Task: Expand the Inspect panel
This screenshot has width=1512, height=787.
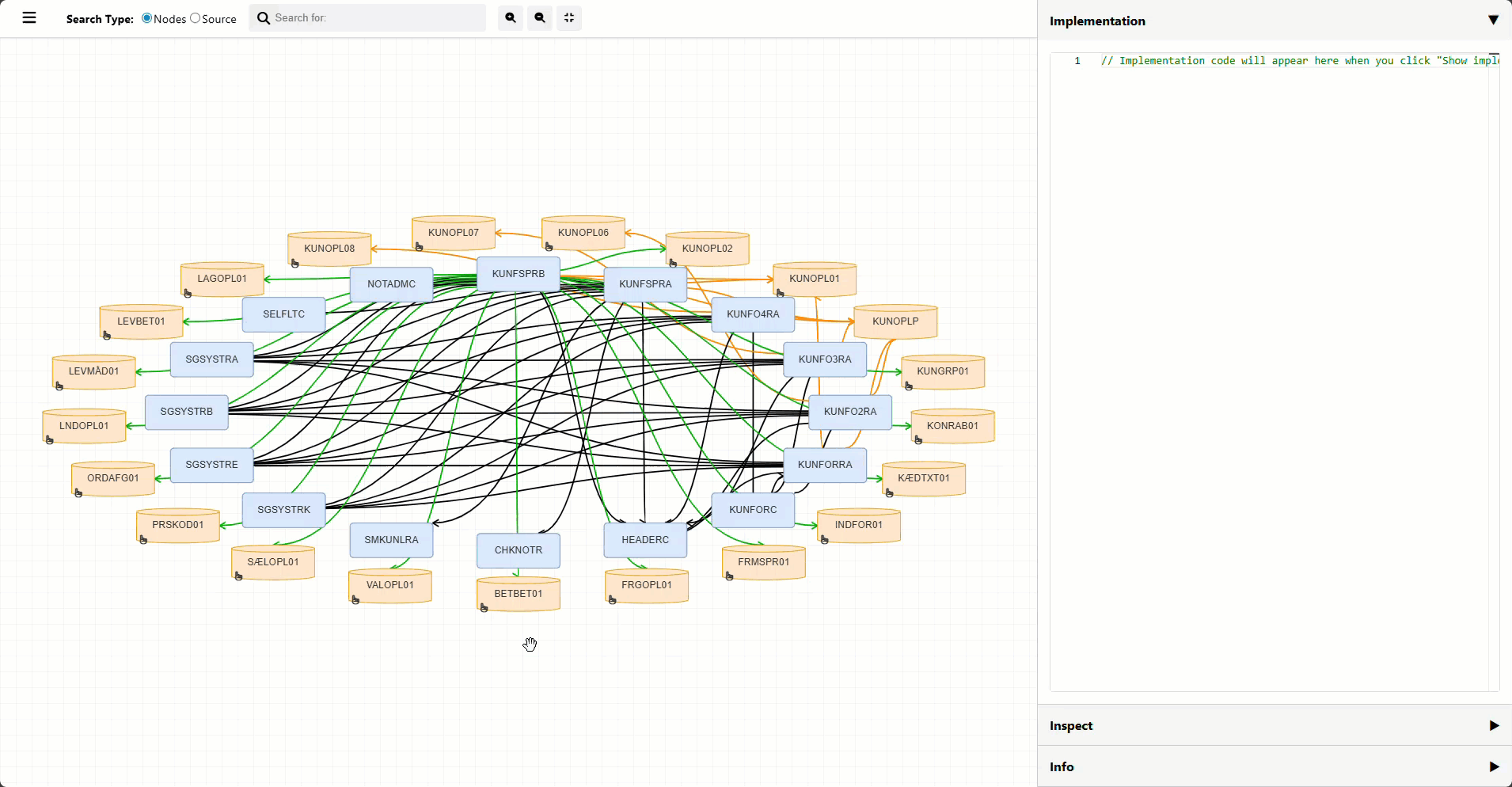Action: tap(1494, 725)
